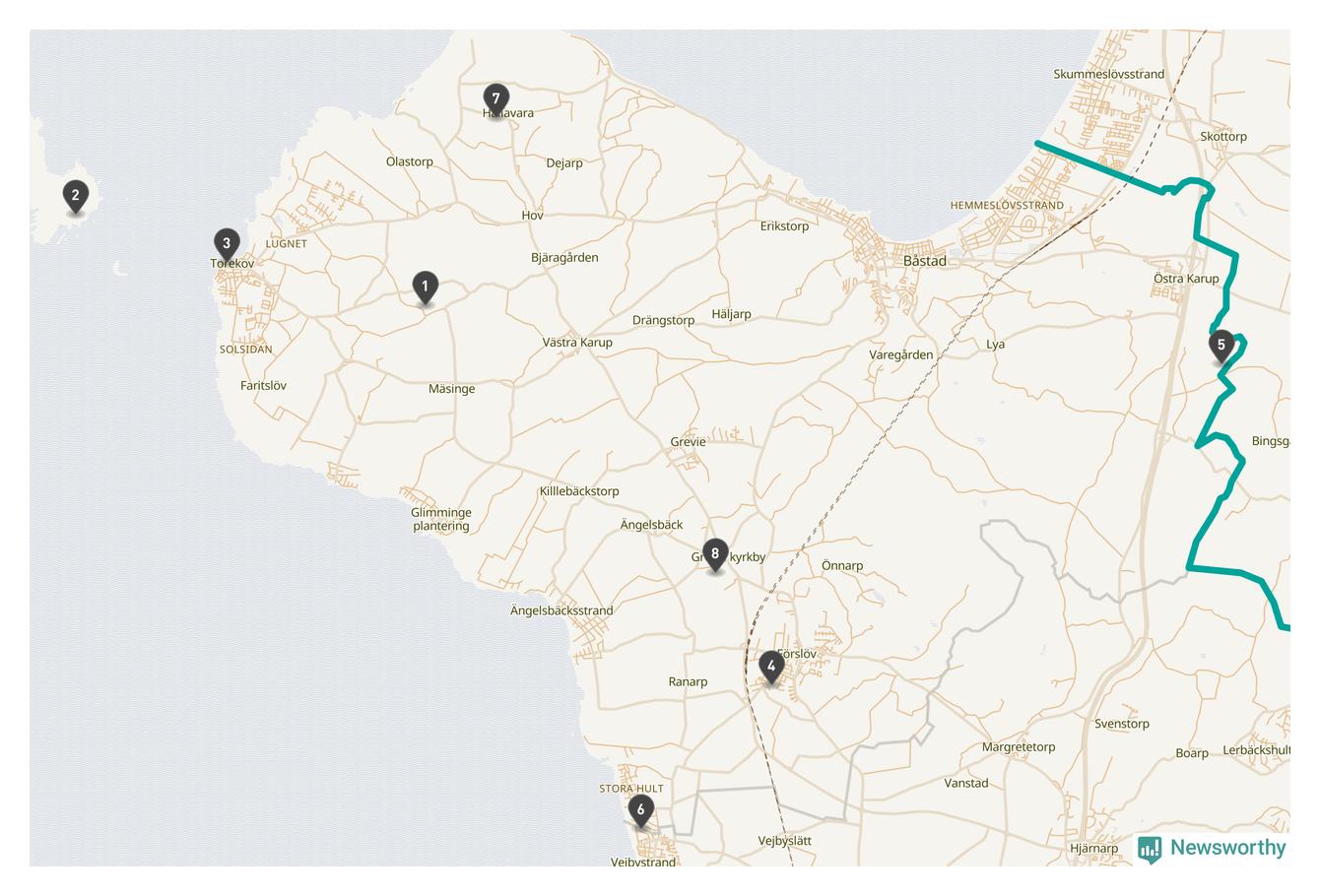
Task: Open marker 3 at Torekov
Action: (x=227, y=244)
